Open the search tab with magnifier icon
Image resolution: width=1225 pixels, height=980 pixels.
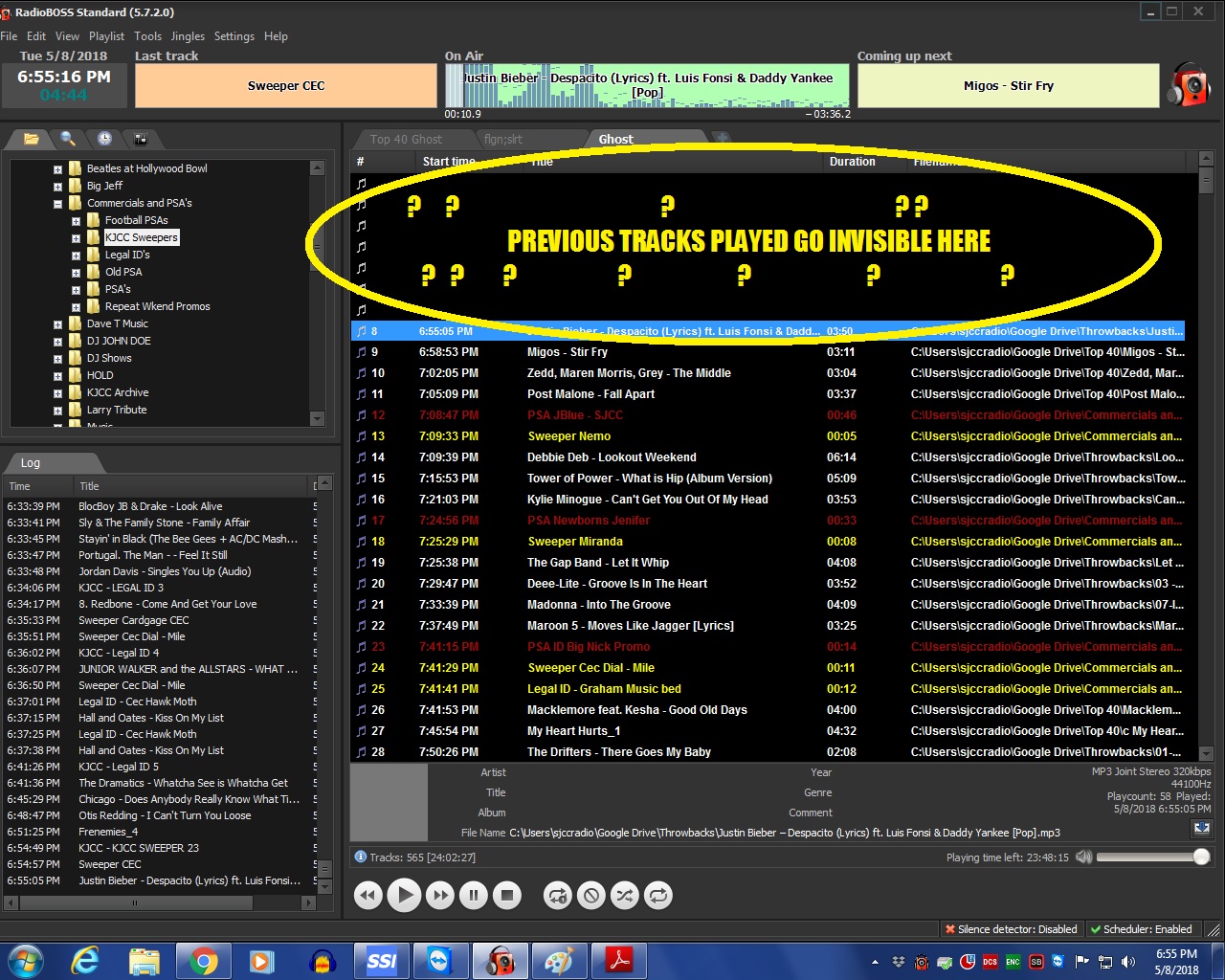point(68,139)
